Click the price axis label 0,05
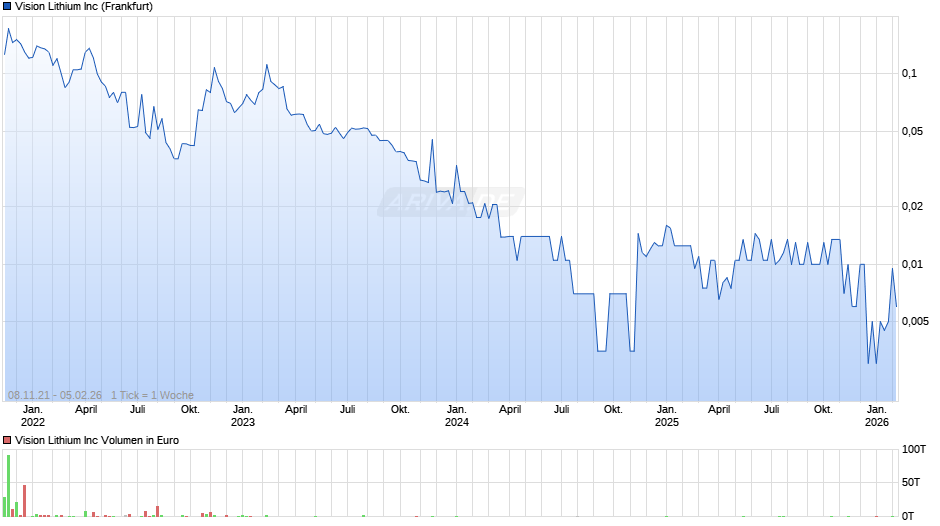Image resolution: width=940 pixels, height=526 pixels. (912, 131)
